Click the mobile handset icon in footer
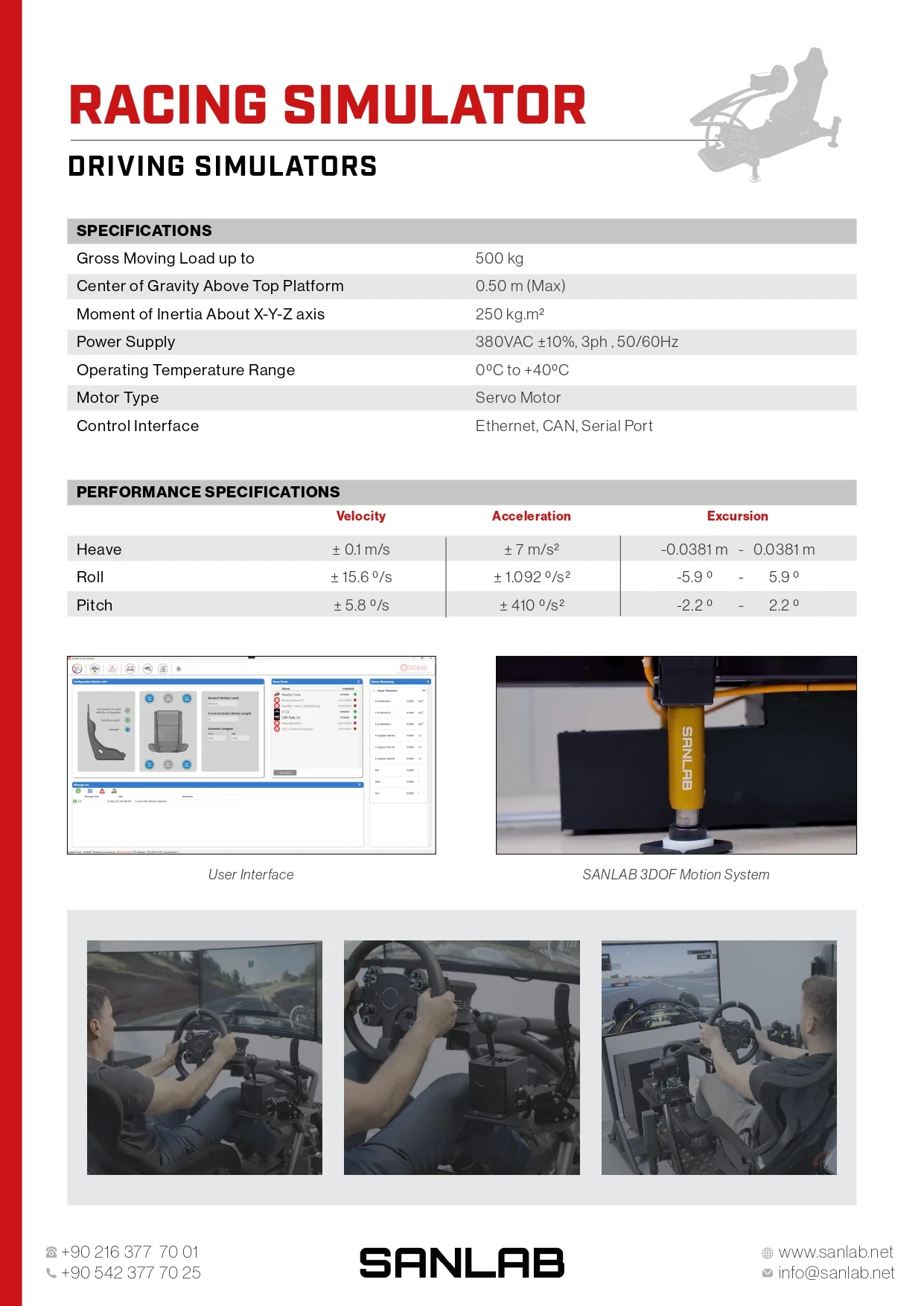Viewport: 924px width, 1306px height. click(x=51, y=1273)
